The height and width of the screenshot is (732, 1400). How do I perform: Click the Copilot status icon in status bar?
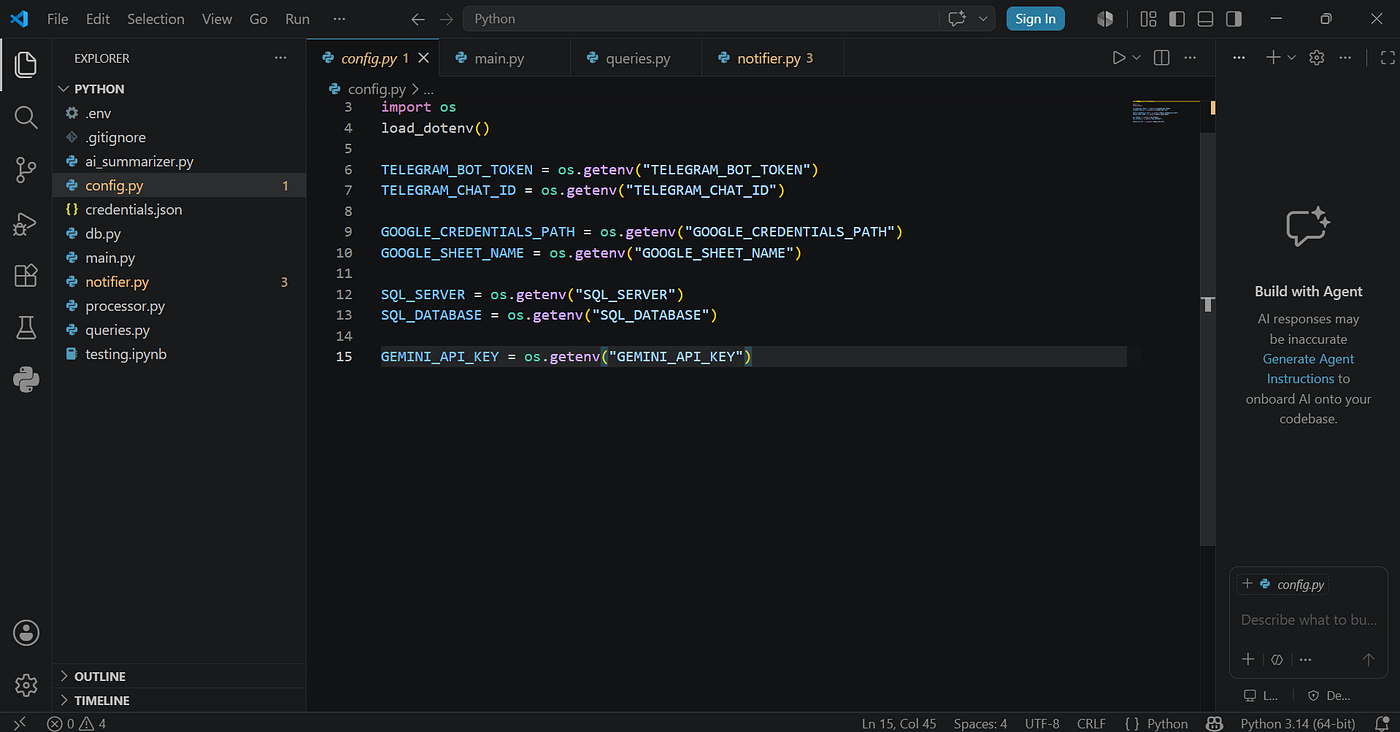click(1214, 724)
